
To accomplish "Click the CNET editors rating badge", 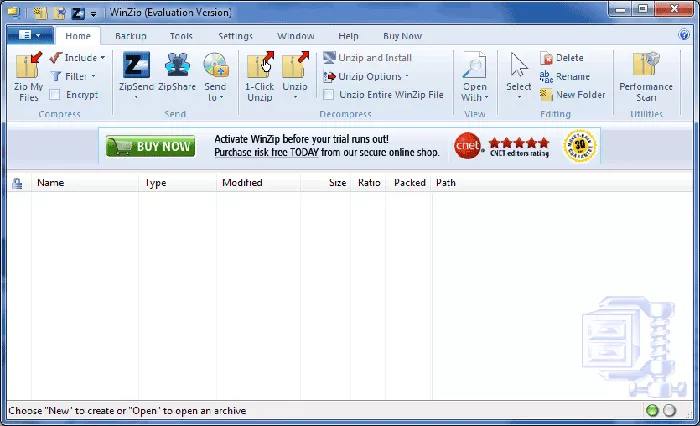I will pos(501,146).
